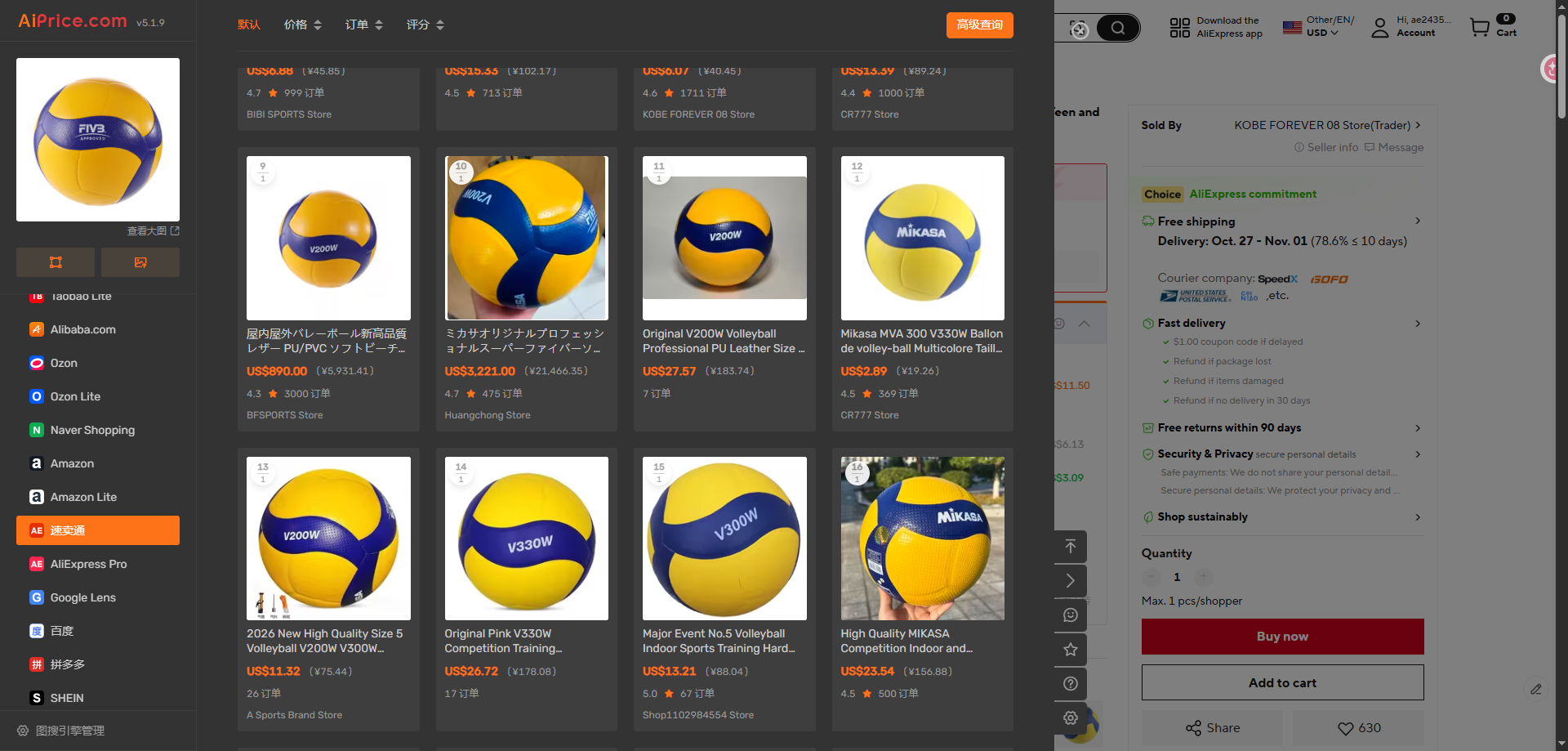Viewport: 1568px width, 751px height.
Task: Open the Original Pink V330W product image
Action: pyautogui.click(x=527, y=539)
